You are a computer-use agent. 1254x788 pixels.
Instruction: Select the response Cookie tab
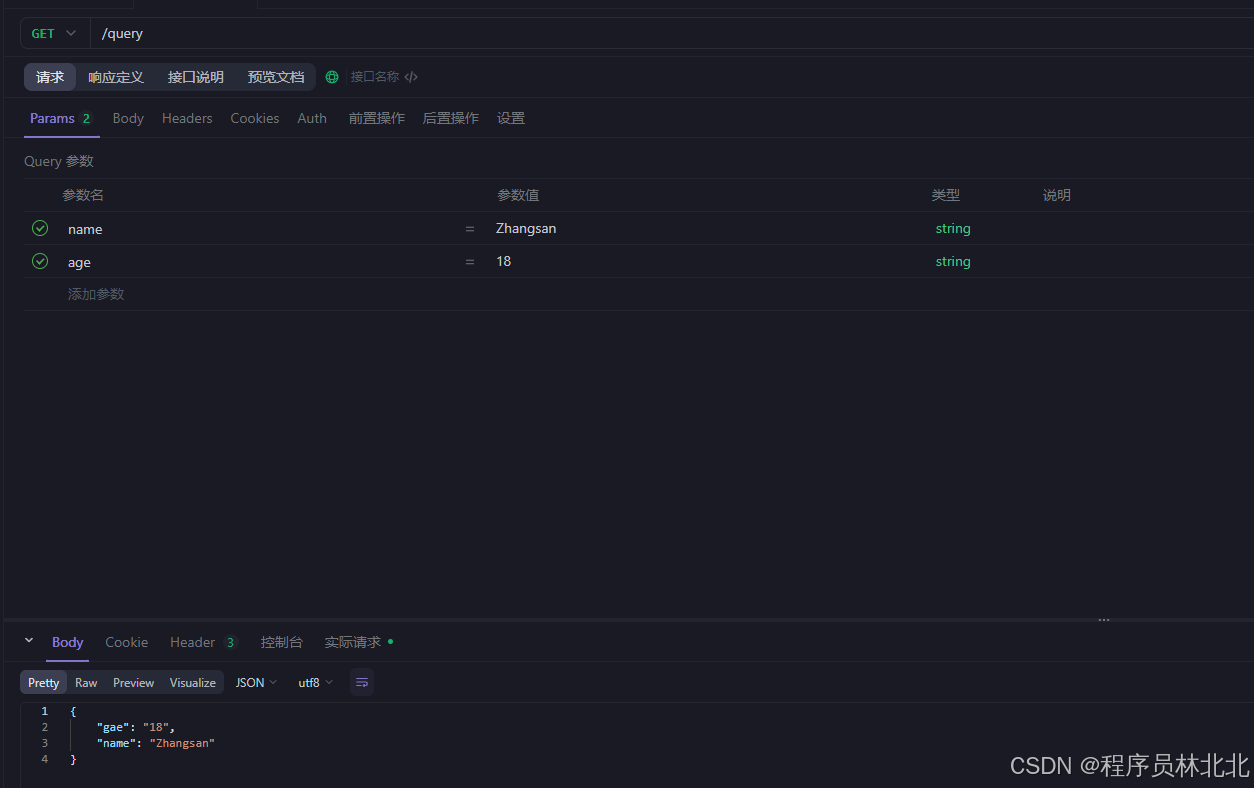coord(126,642)
